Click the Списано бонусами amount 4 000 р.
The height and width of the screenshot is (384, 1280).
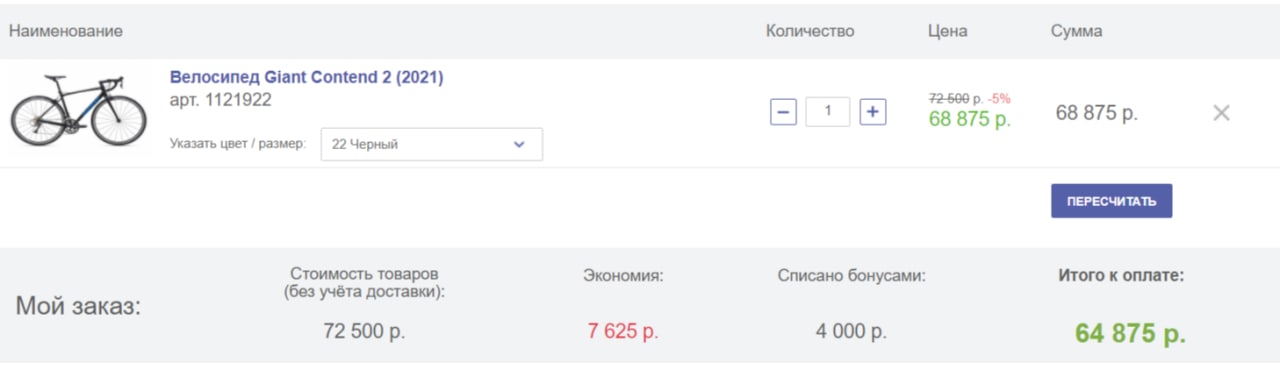[851, 332]
